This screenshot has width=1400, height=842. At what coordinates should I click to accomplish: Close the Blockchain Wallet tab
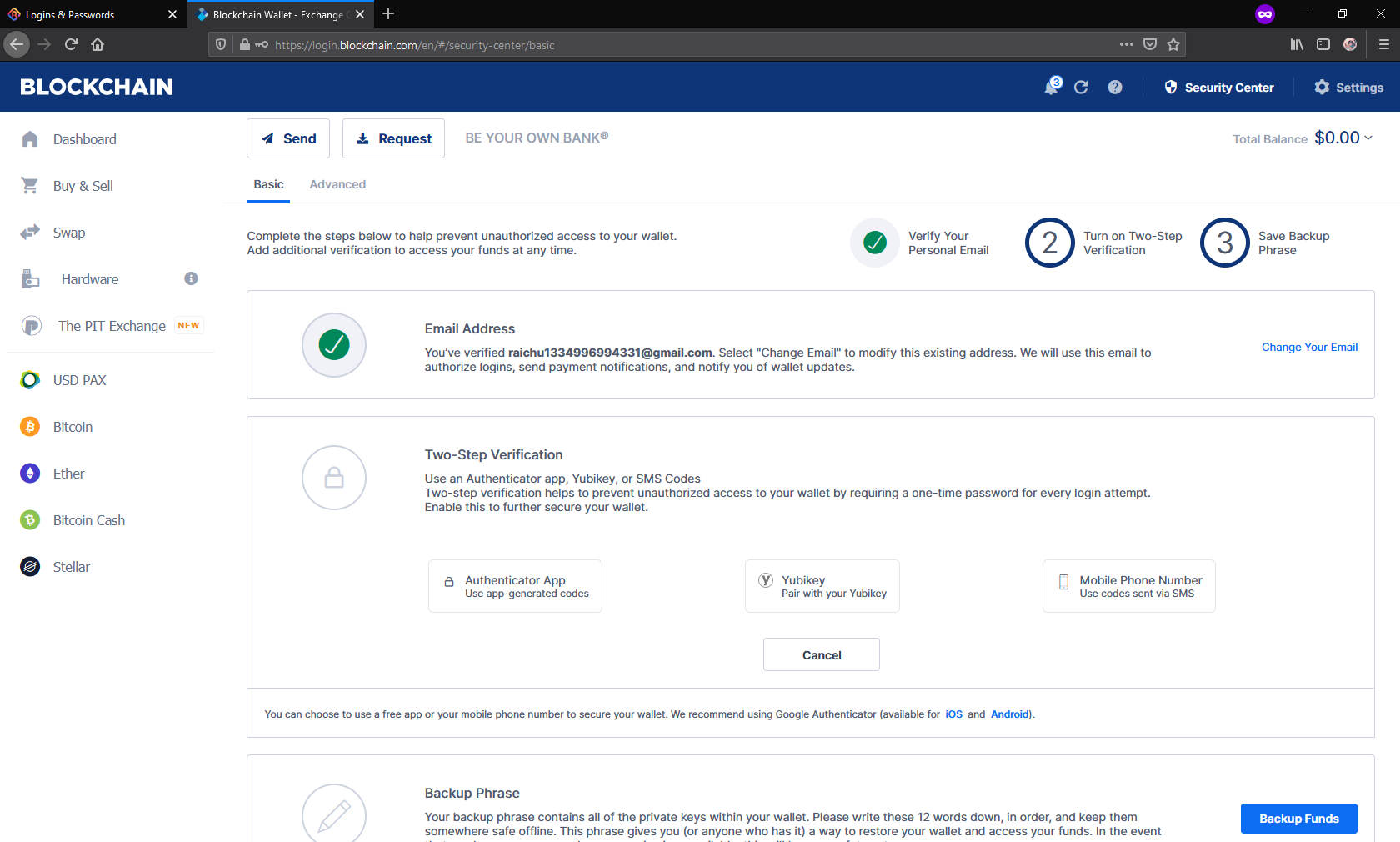pyautogui.click(x=360, y=14)
